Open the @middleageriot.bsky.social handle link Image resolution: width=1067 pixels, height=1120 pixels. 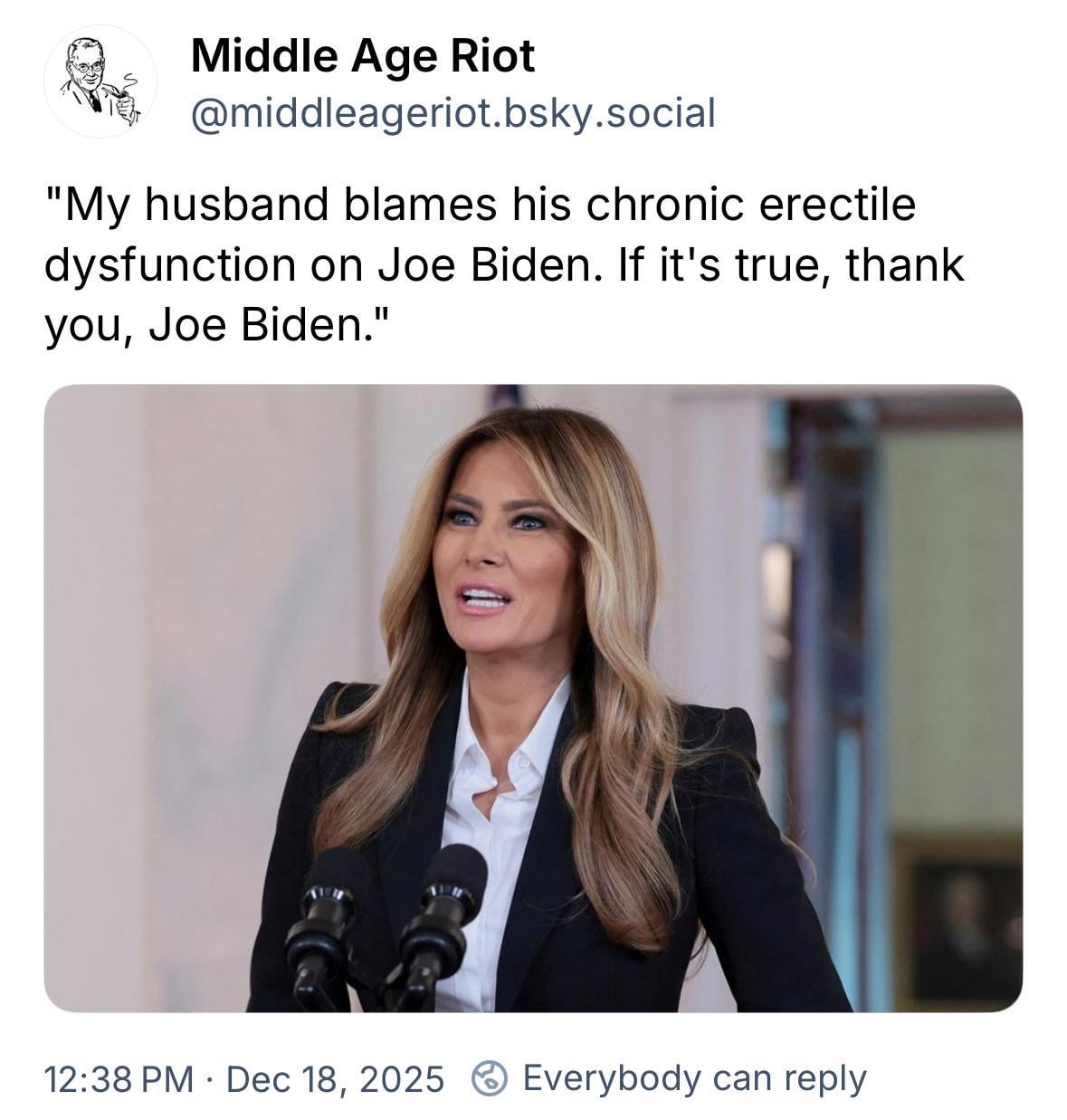(x=453, y=113)
